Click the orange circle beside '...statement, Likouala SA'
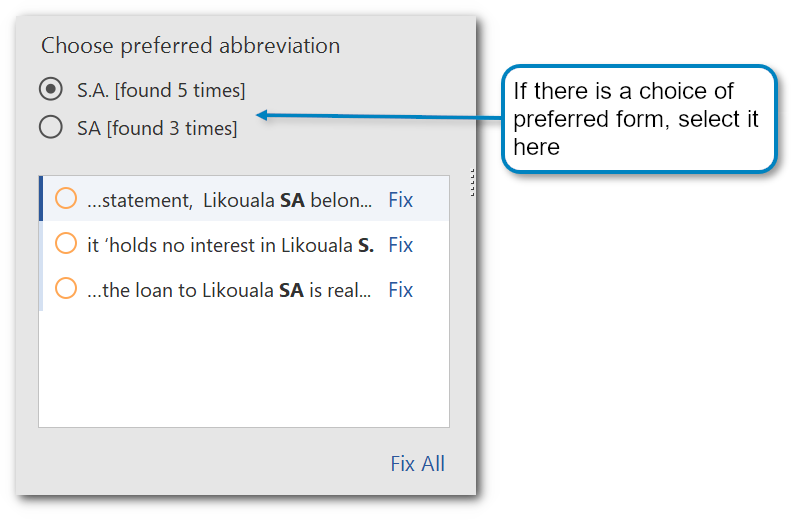 66,199
